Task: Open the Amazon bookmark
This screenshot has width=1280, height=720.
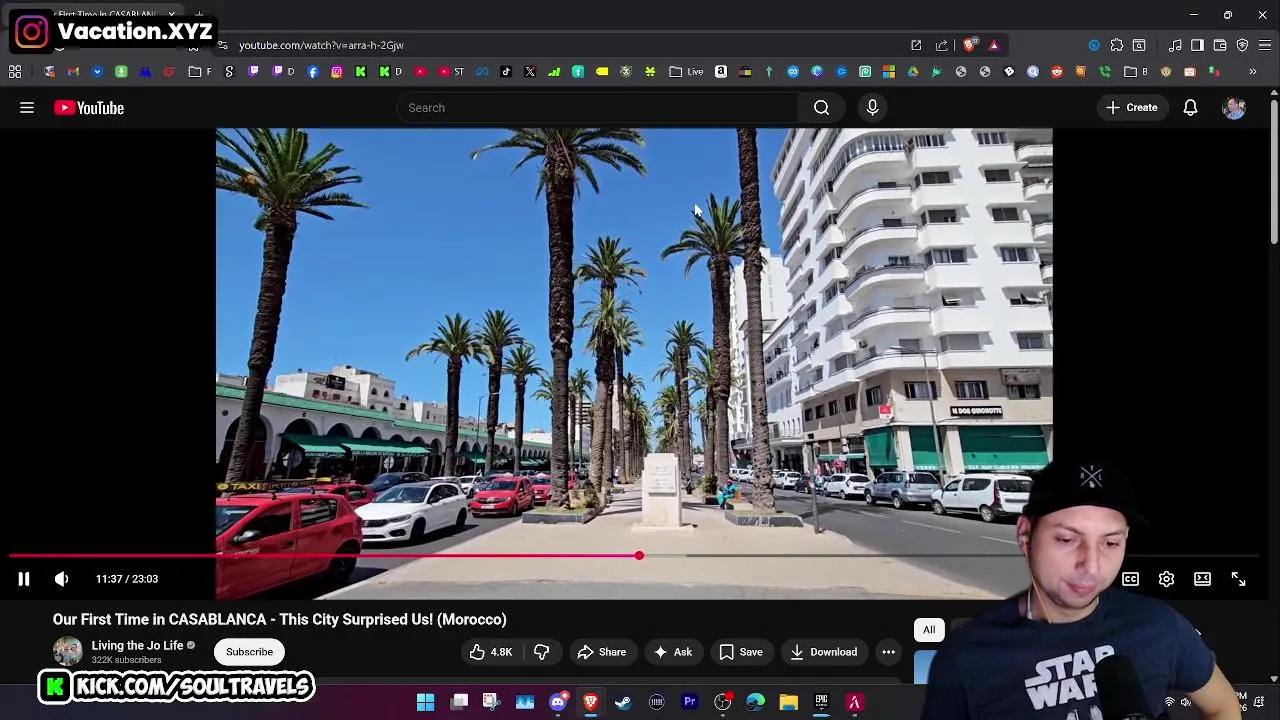Action: pos(721,71)
